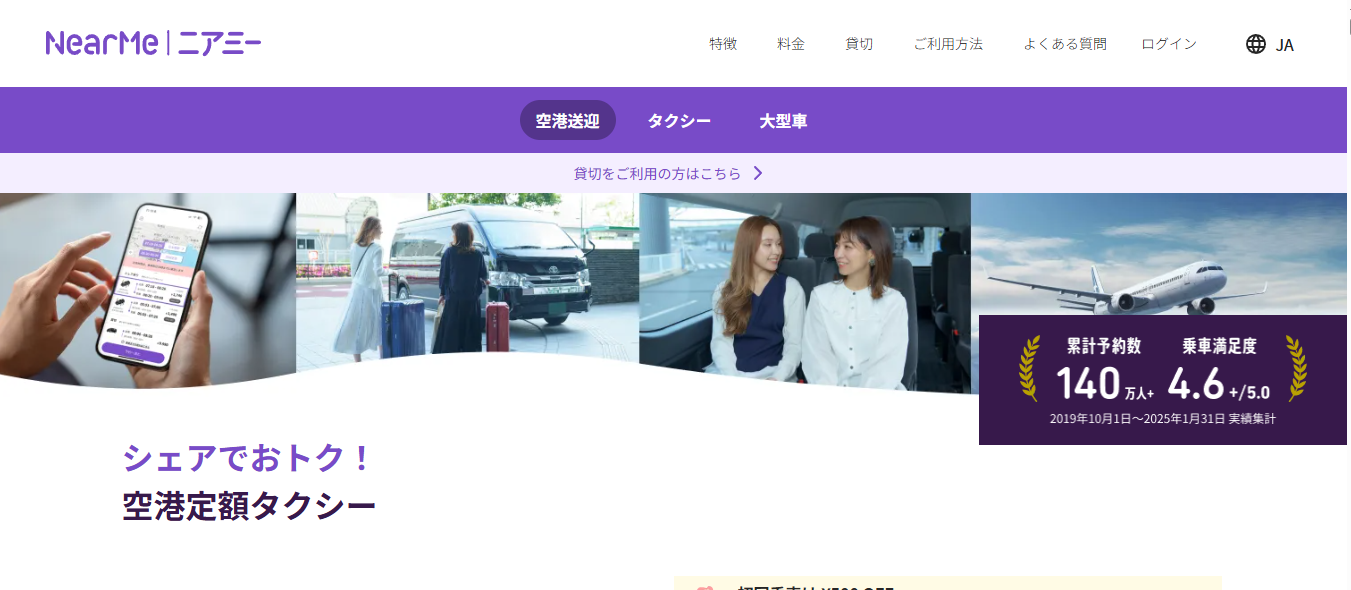Open the 特徴 navigation link
Viewport: 1351px width, 590px height.
722,44
